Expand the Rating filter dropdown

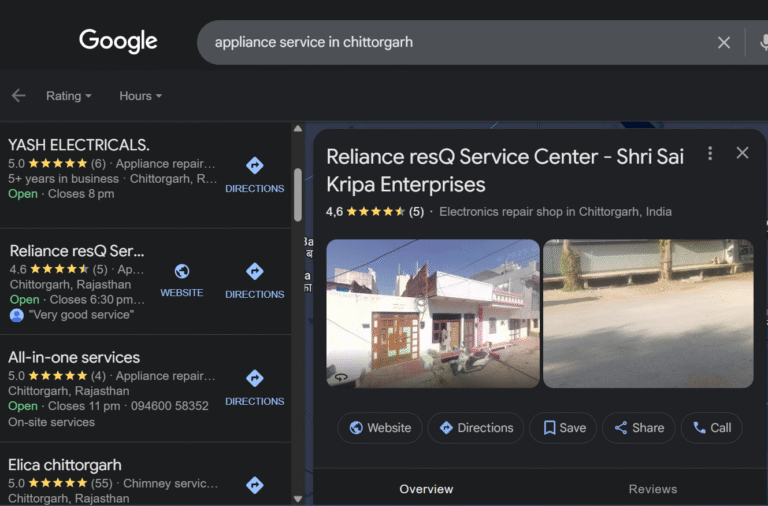[68, 96]
